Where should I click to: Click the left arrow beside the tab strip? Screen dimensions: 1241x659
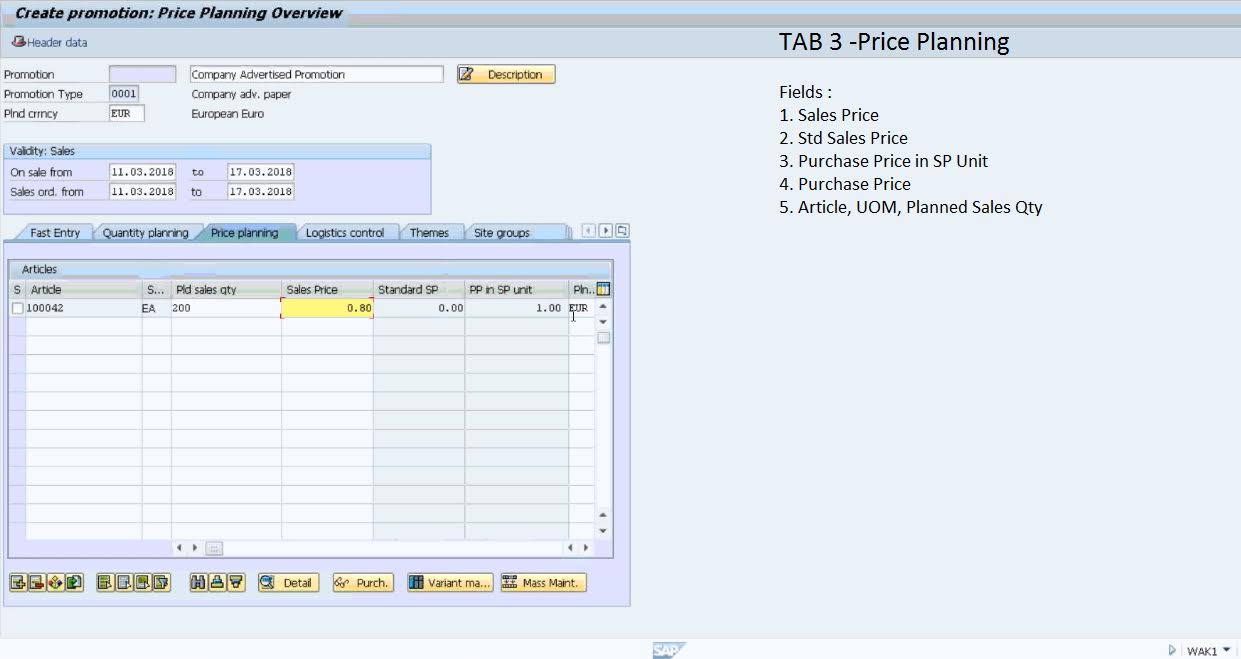tap(588, 230)
